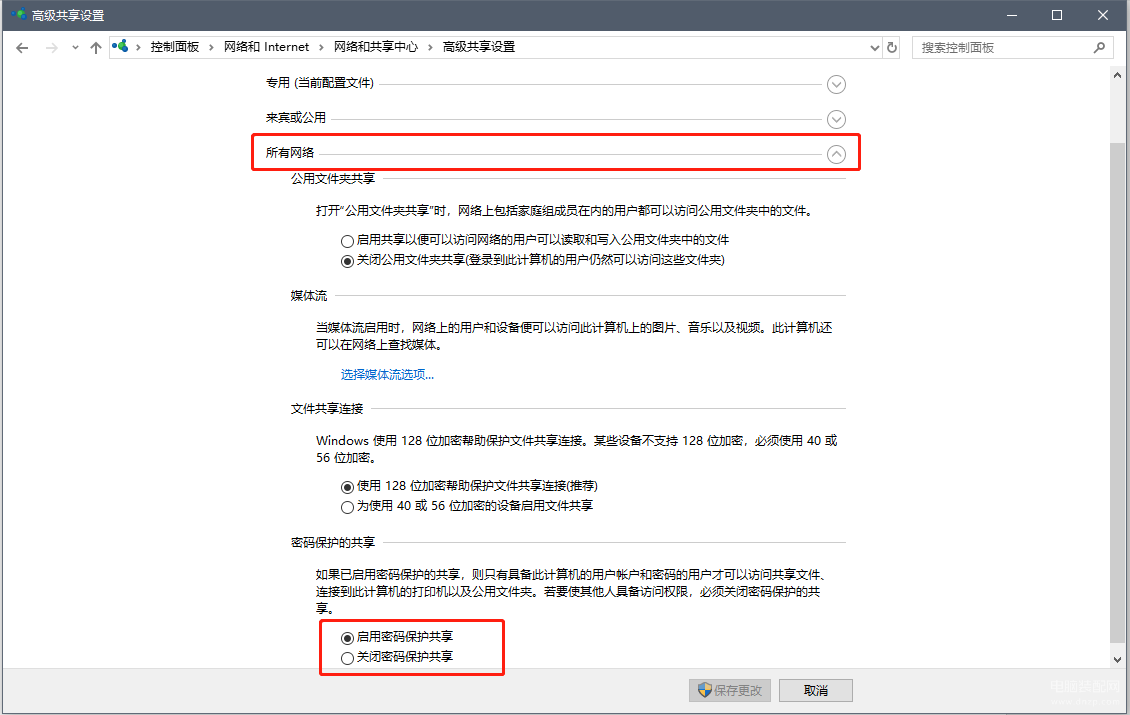Click the window title bar network icon
This screenshot has height=715, width=1130.
[x=18, y=14]
